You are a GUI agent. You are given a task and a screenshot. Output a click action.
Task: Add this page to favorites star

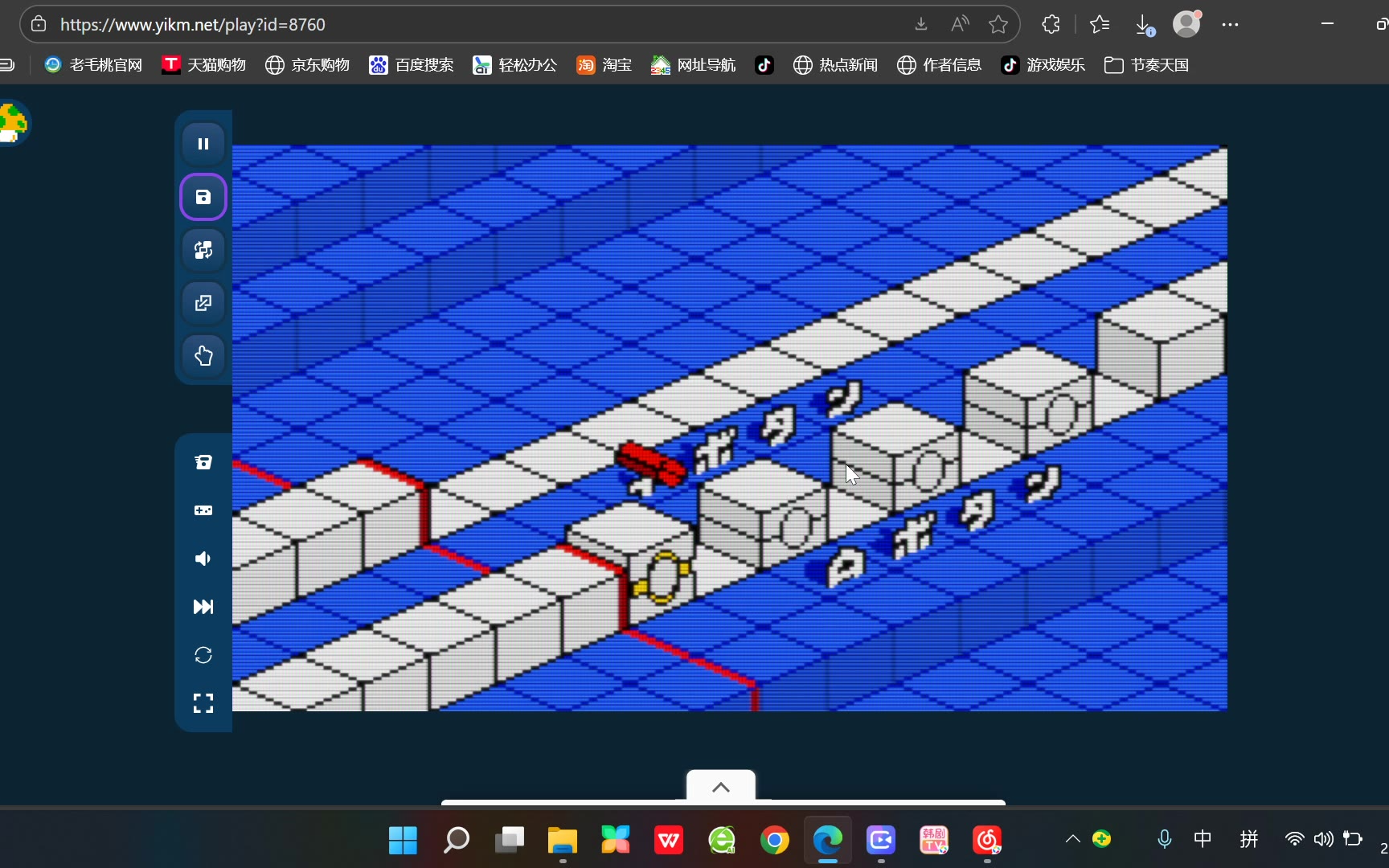click(998, 25)
